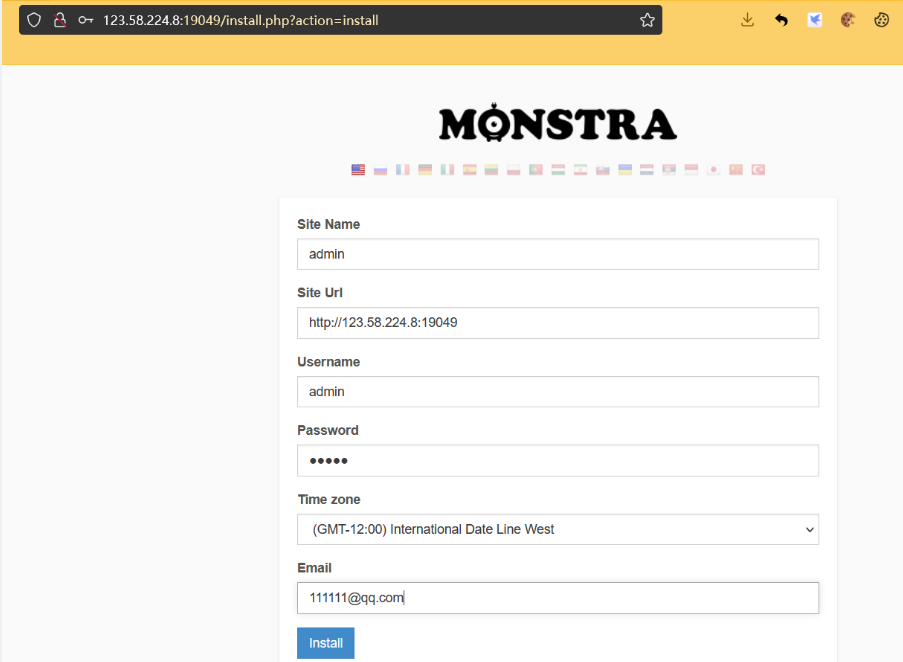Click the insecure connection lock icon
This screenshot has height=662, width=903.
point(60,20)
